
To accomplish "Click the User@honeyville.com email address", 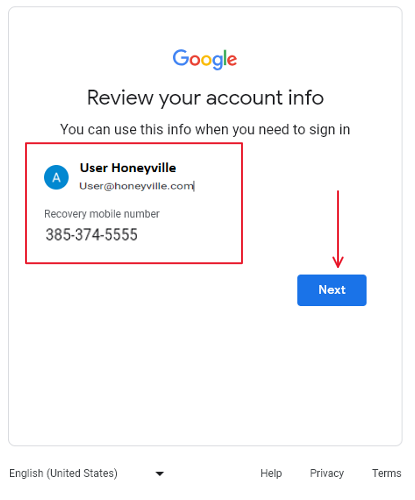I will [137, 186].
